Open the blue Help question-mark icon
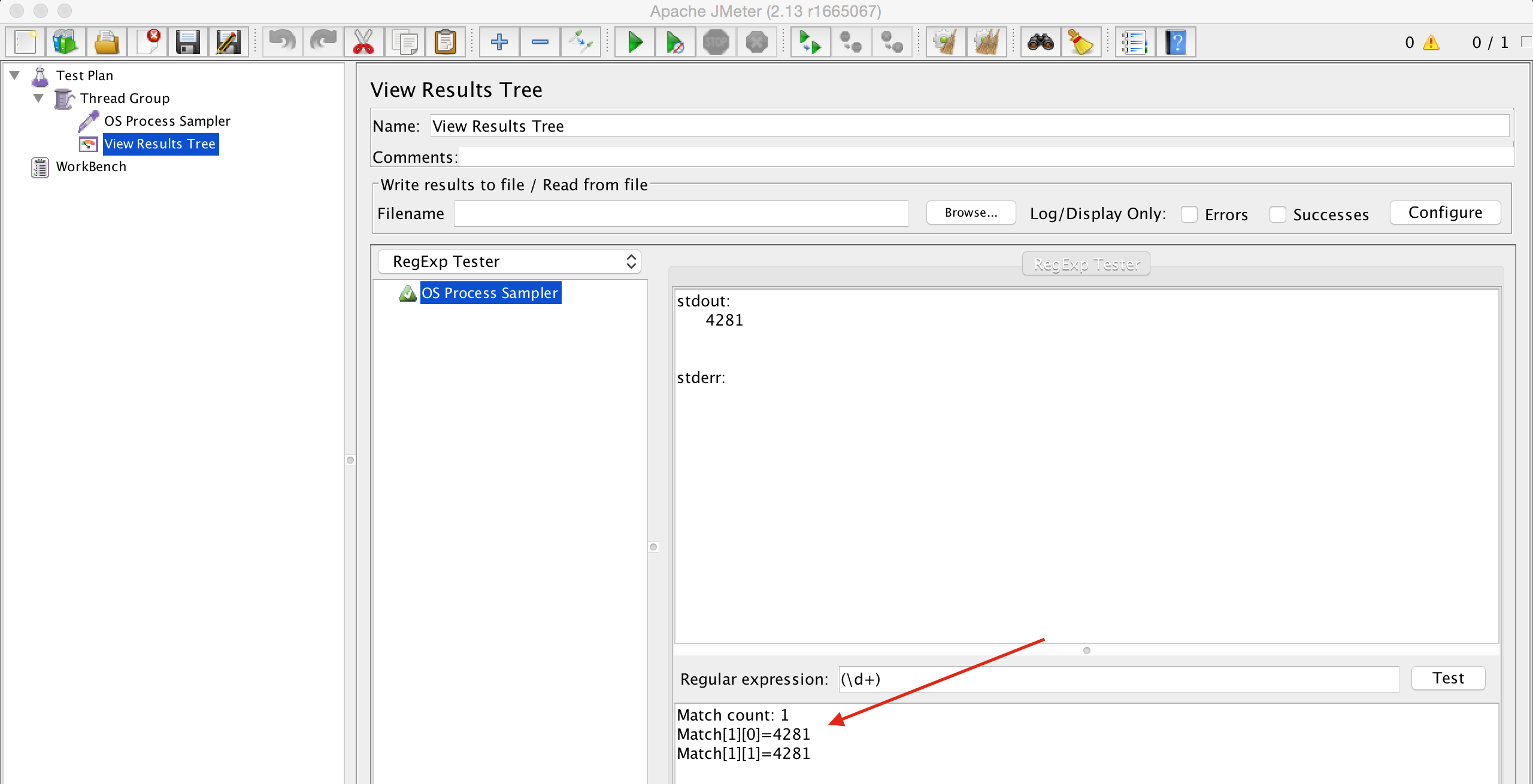1533x784 pixels. (x=1175, y=42)
